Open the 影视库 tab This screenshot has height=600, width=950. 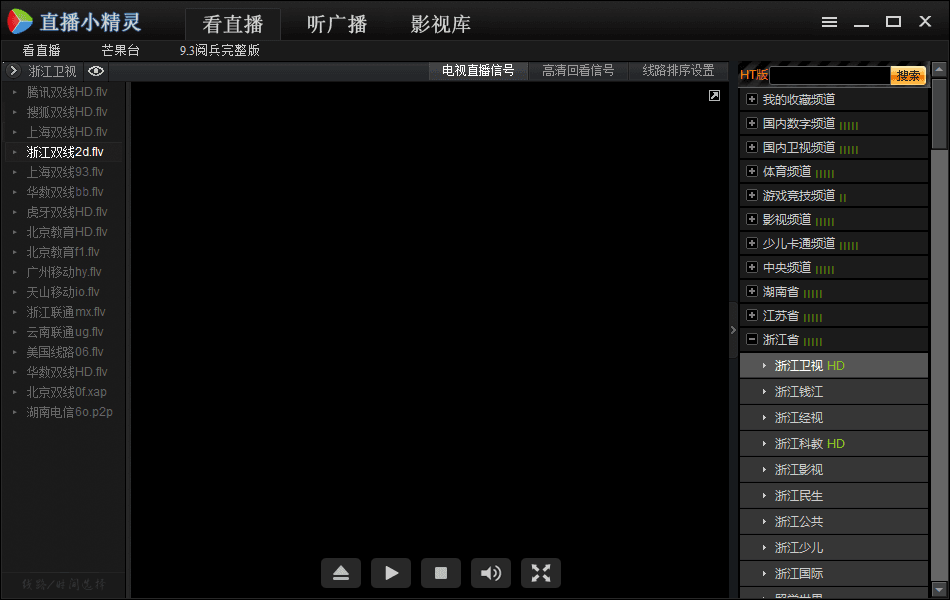(440, 24)
